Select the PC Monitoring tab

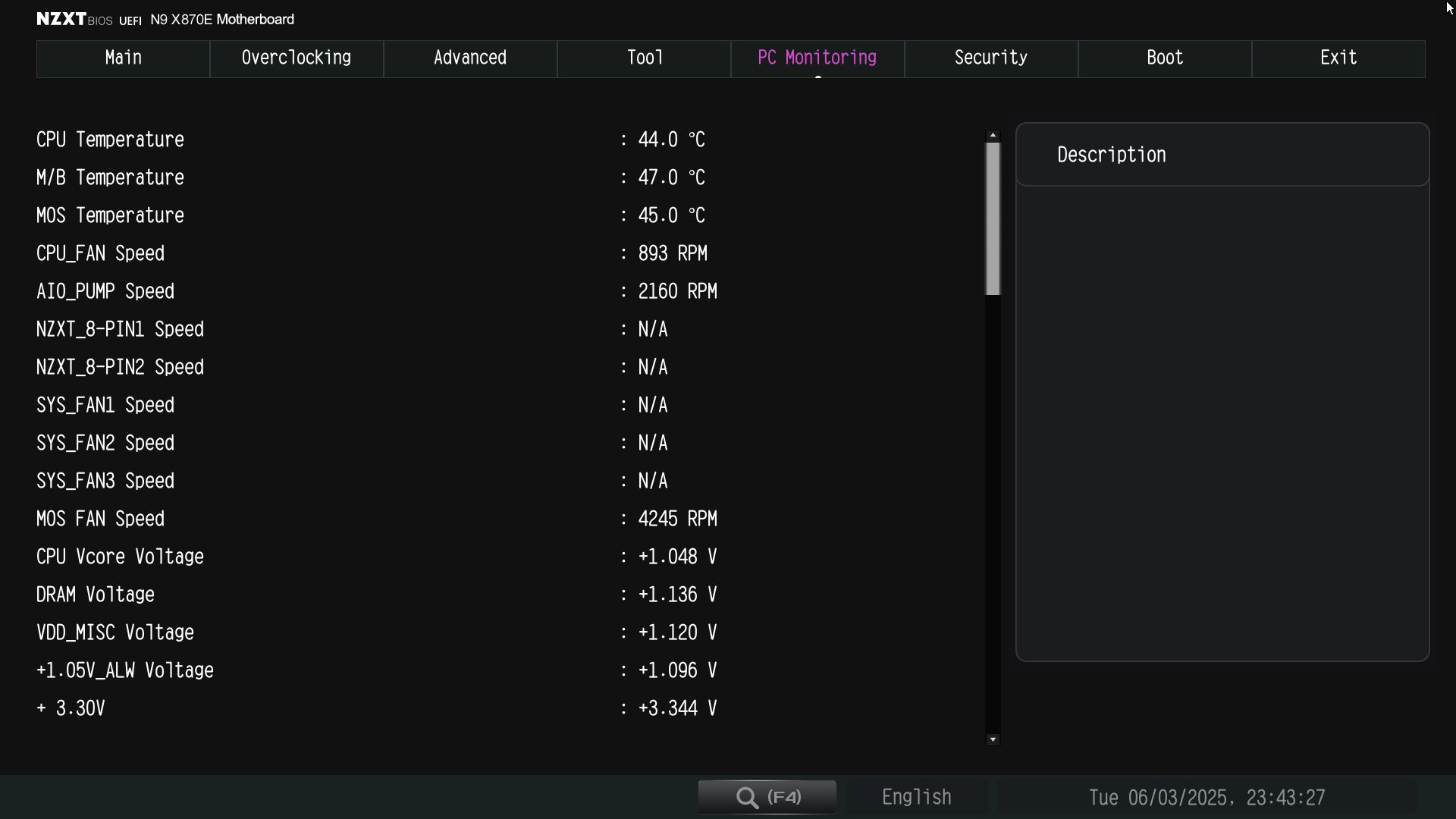pyautogui.click(x=817, y=58)
